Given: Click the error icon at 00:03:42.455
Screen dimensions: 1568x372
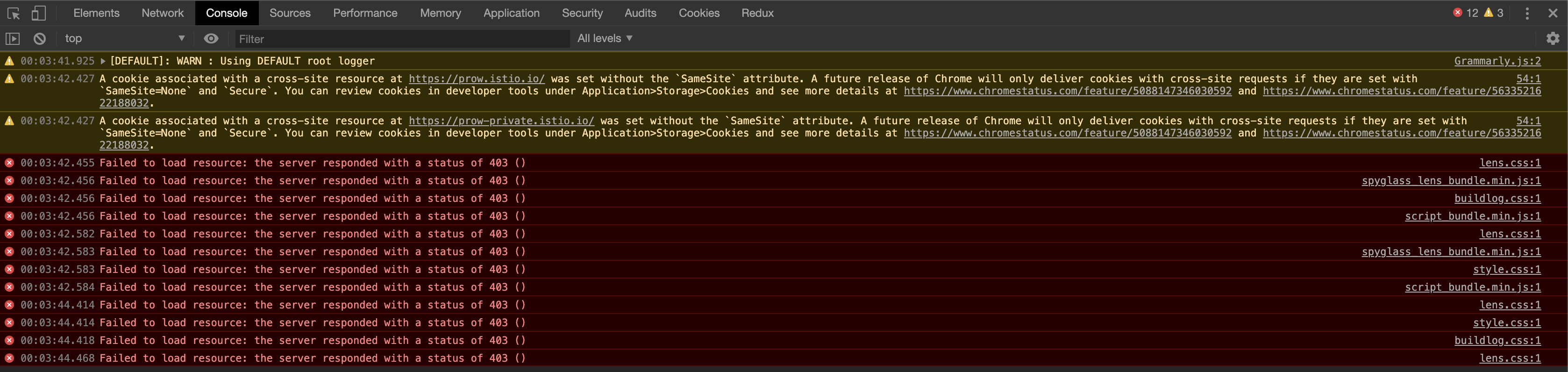Looking at the screenshot, I should pos(9,163).
